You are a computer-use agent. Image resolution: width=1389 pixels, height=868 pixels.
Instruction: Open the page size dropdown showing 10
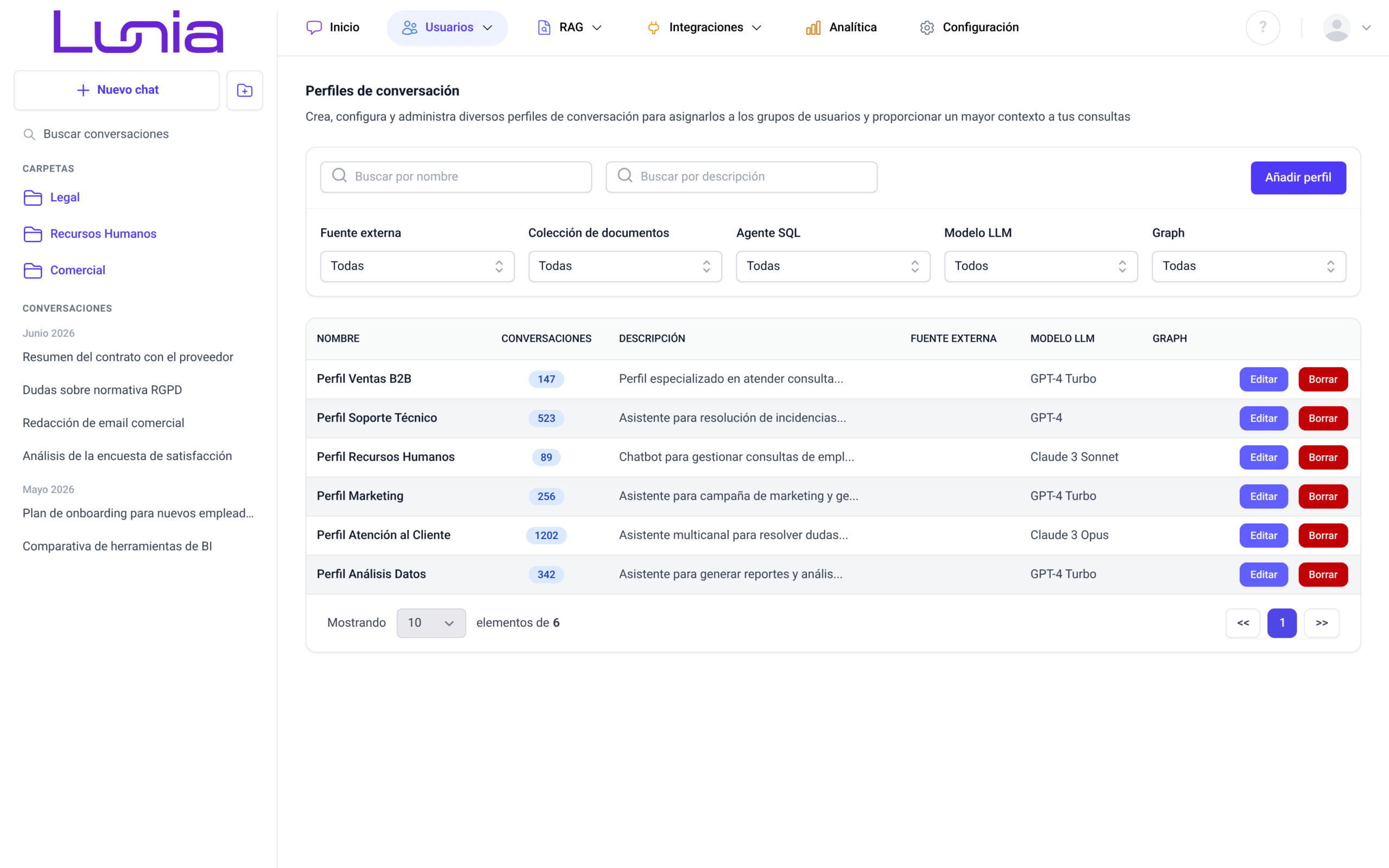(431, 623)
